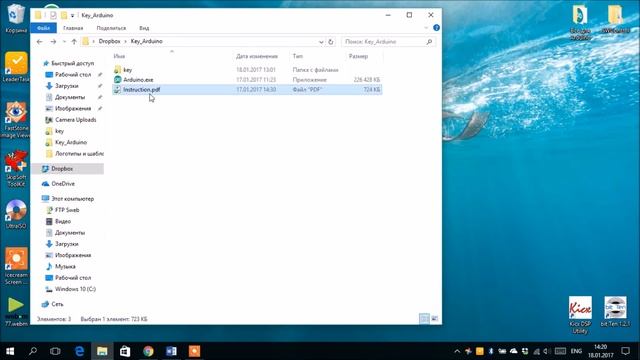Screen dimensions: 640x360
Task: Open UltraISO desktop shortcut
Action: [16, 214]
